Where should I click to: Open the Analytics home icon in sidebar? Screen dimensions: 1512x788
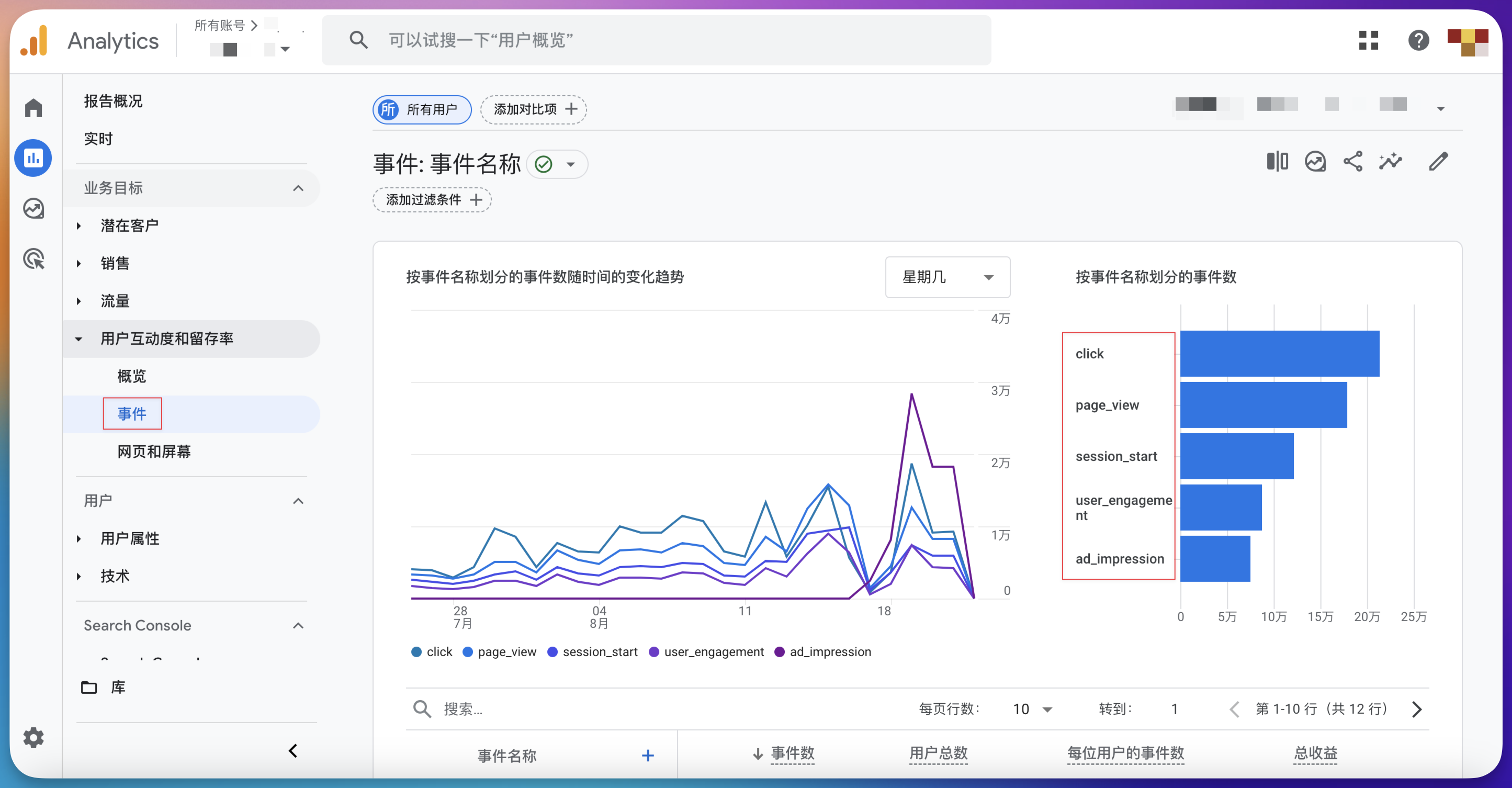(x=33, y=108)
